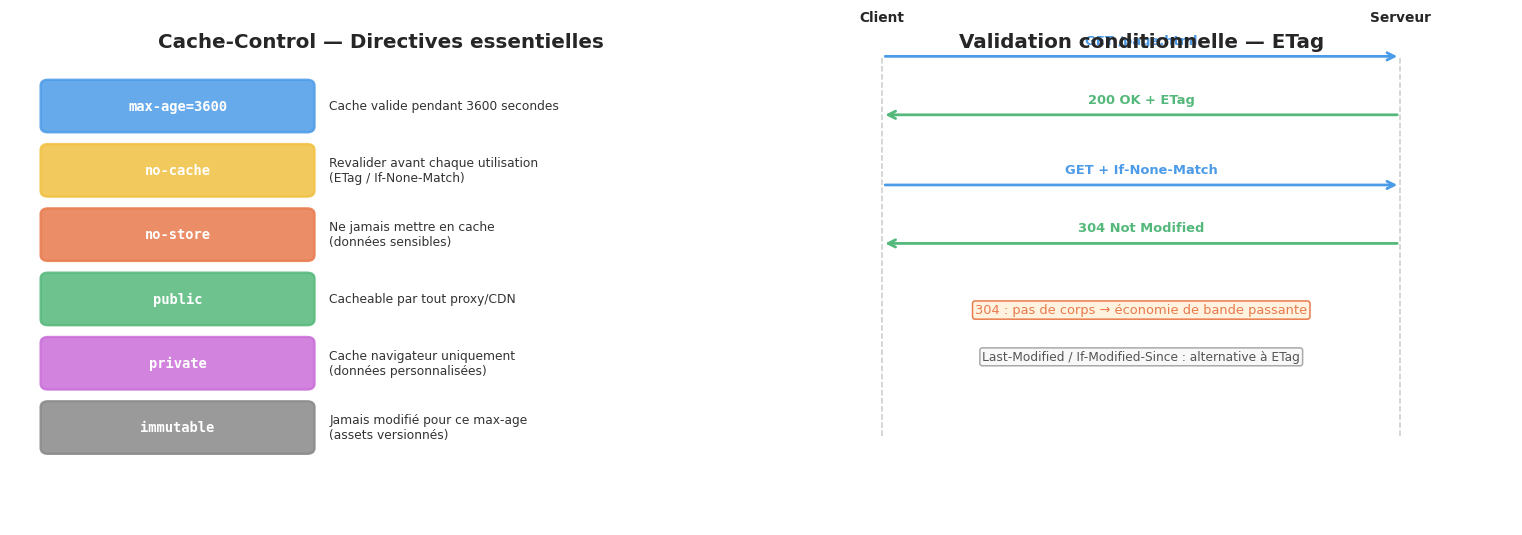This screenshot has height=535, width=1522.
Task: Click the Serveur label above the lifeline
Action: (1399, 18)
